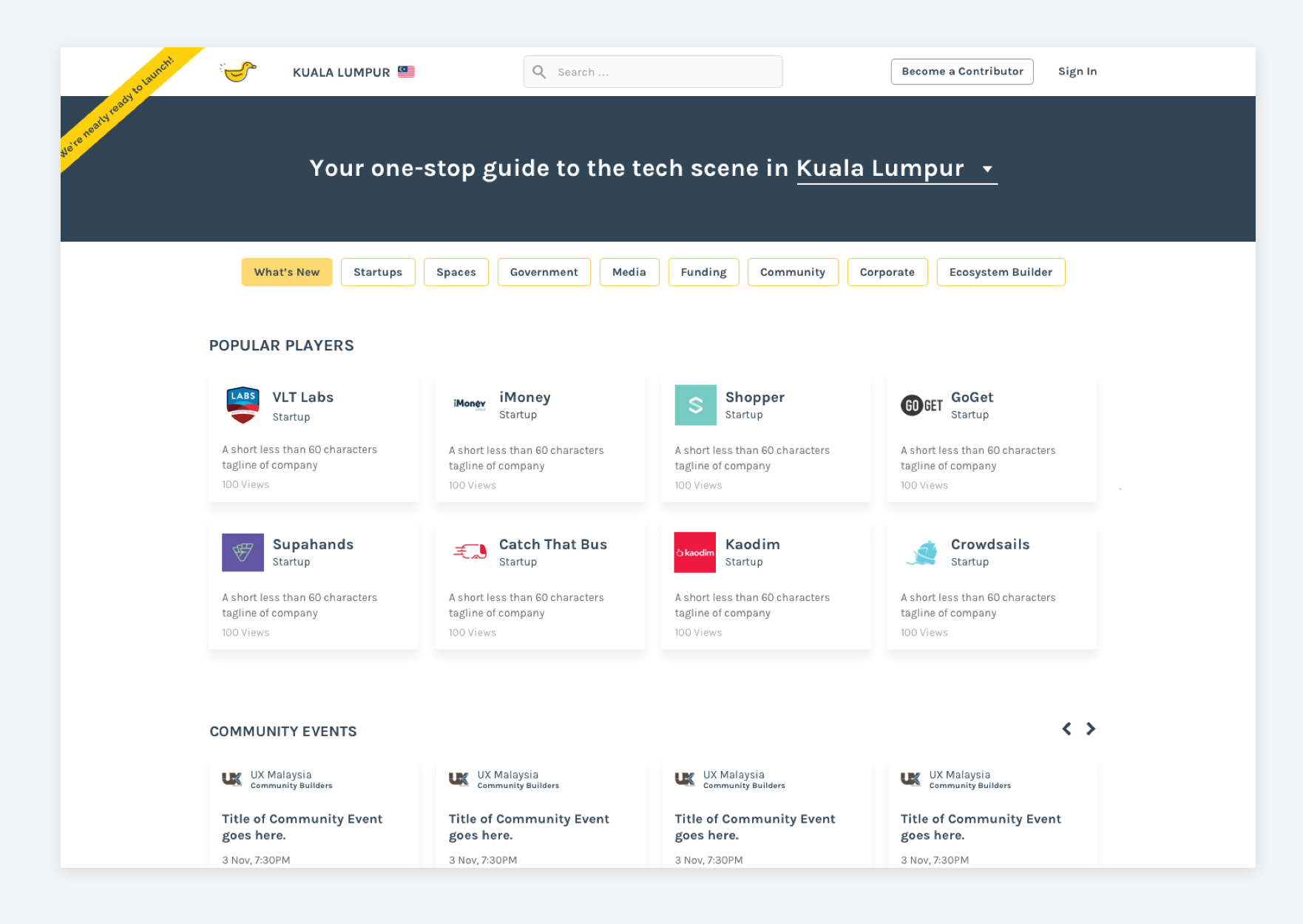Click 'Startup' label under GoGet
The height and width of the screenshot is (924, 1303).
pyautogui.click(x=969, y=415)
